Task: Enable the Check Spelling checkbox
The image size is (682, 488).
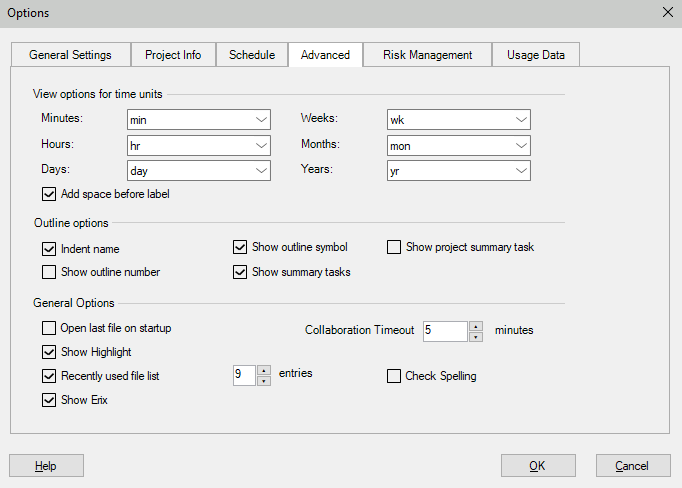Action: pos(394,376)
